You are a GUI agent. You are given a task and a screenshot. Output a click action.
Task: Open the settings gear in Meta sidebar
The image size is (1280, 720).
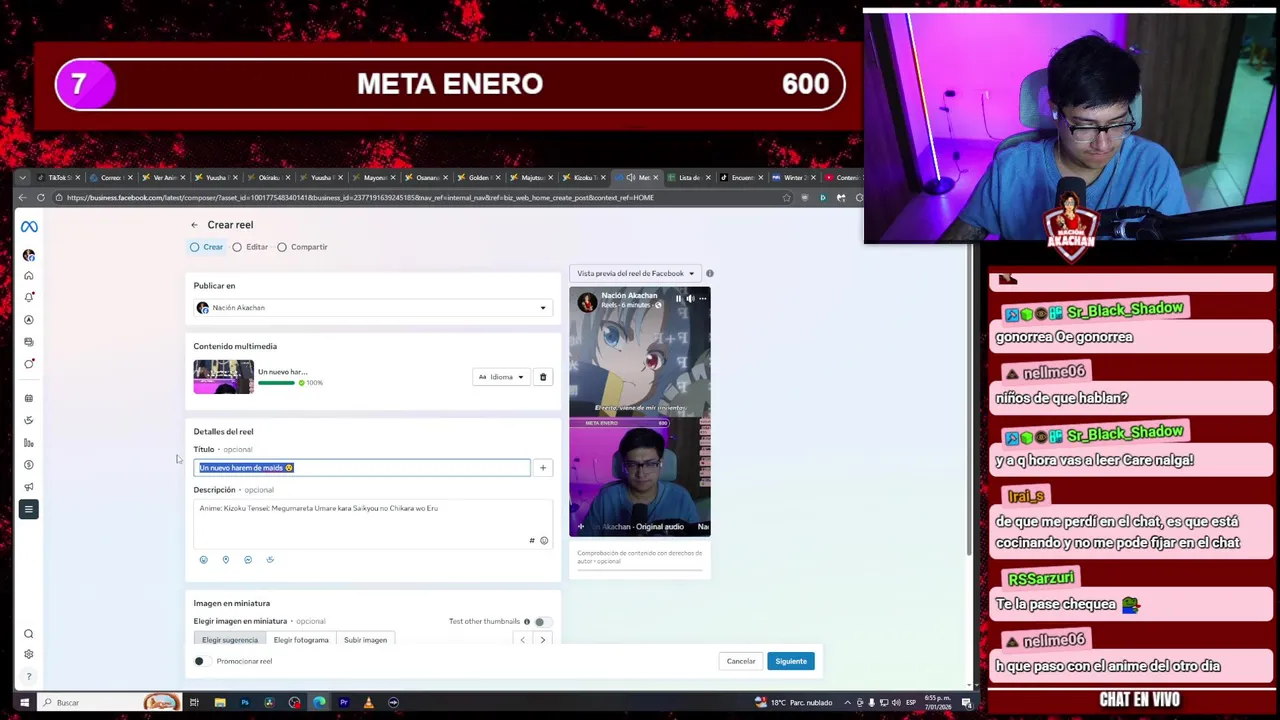point(29,654)
